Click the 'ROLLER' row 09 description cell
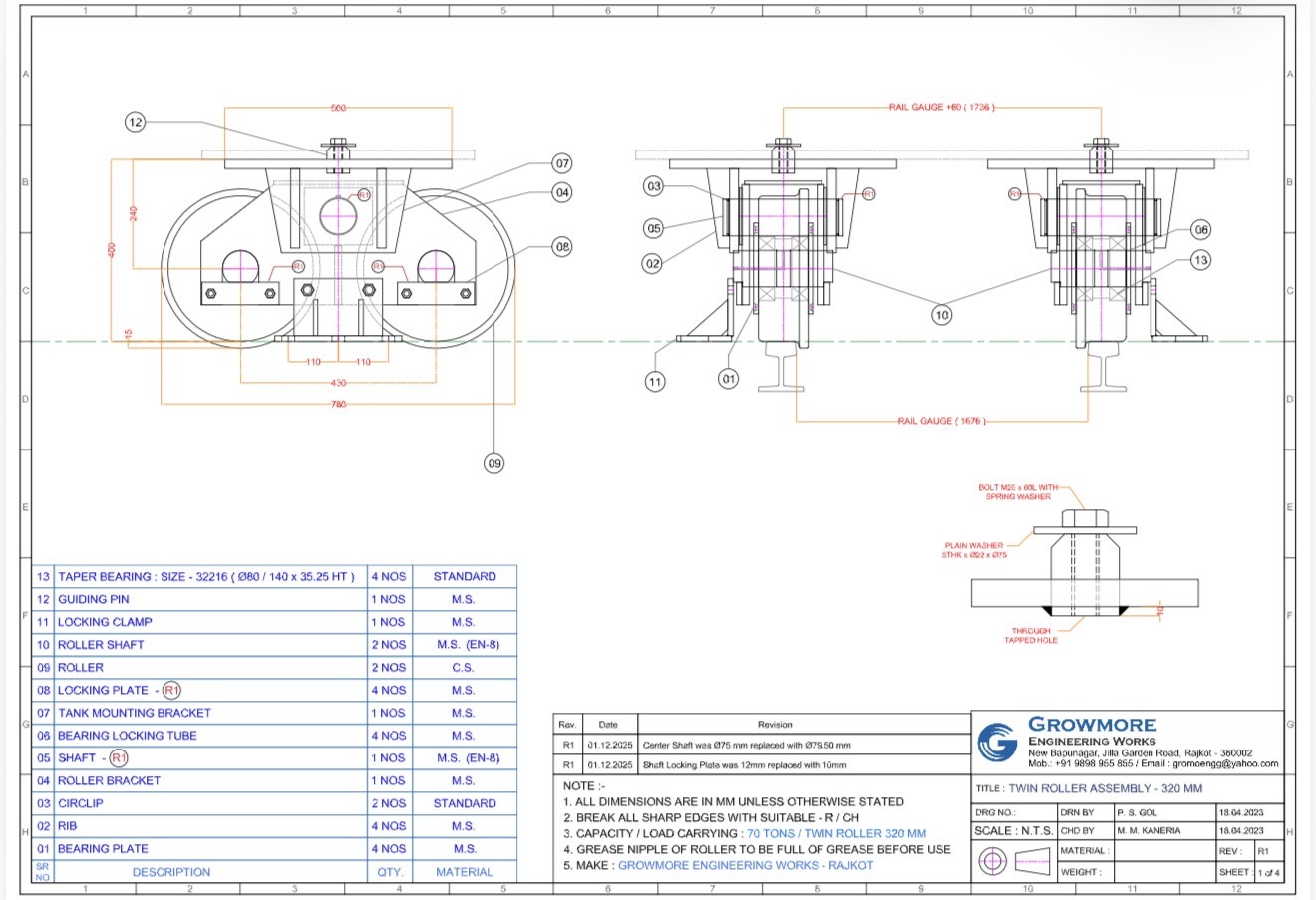 (211, 668)
